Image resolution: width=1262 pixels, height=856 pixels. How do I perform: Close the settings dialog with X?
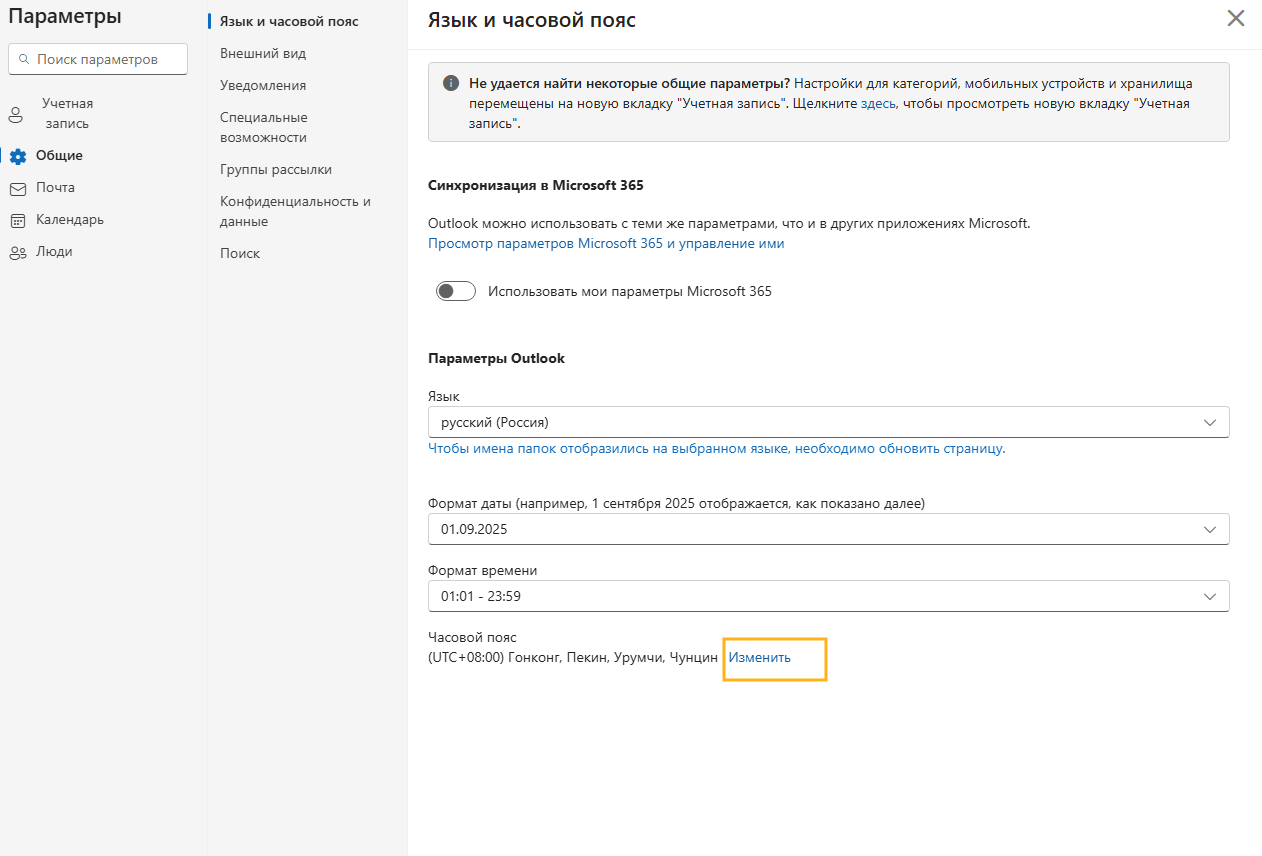(1236, 18)
